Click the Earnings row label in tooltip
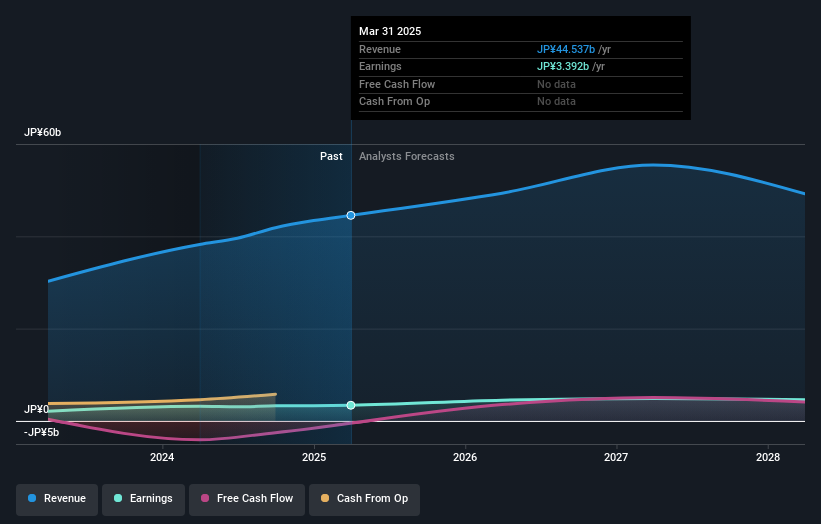 point(380,66)
